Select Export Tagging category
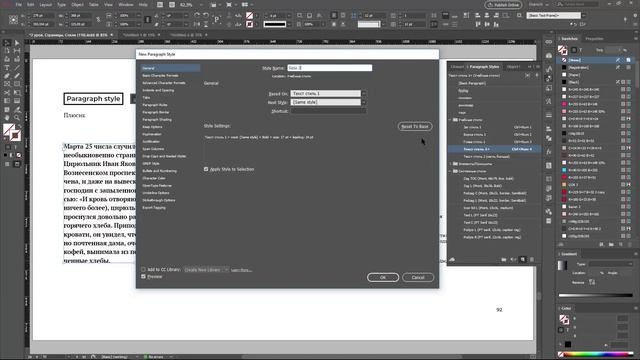Screen dimensions: 640x360 154,208
